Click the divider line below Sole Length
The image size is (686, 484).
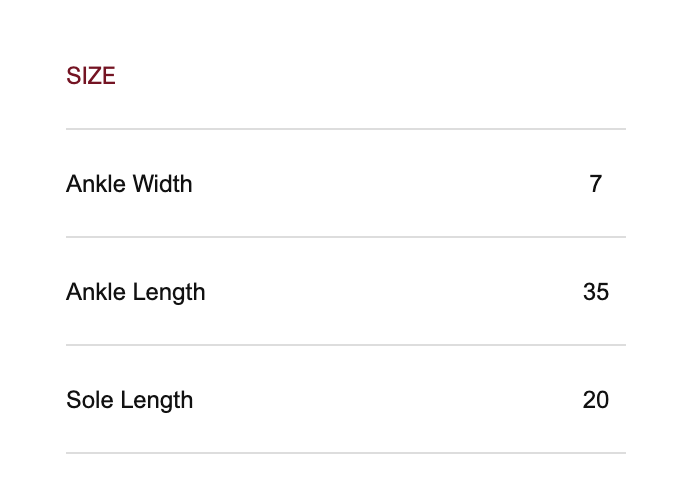[x=345, y=453]
